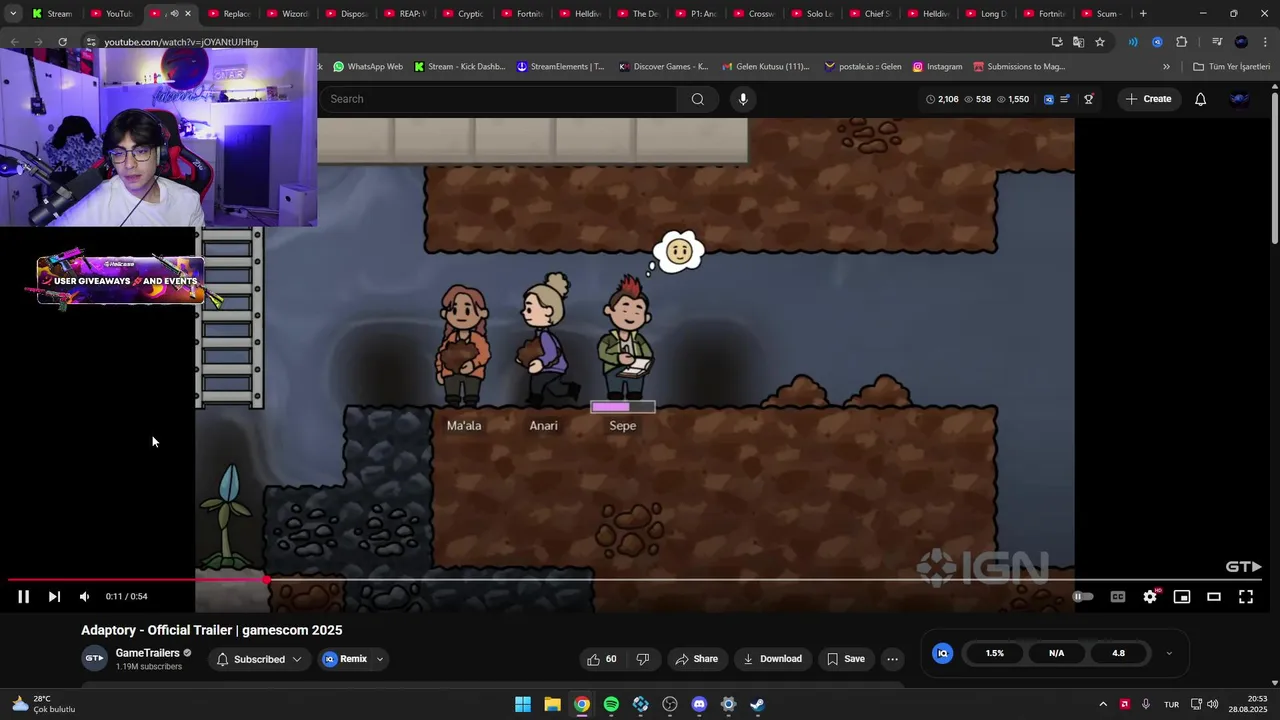Switch to the Chief S tab
Viewport: 1280px width, 720px height.
(x=870, y=14)
